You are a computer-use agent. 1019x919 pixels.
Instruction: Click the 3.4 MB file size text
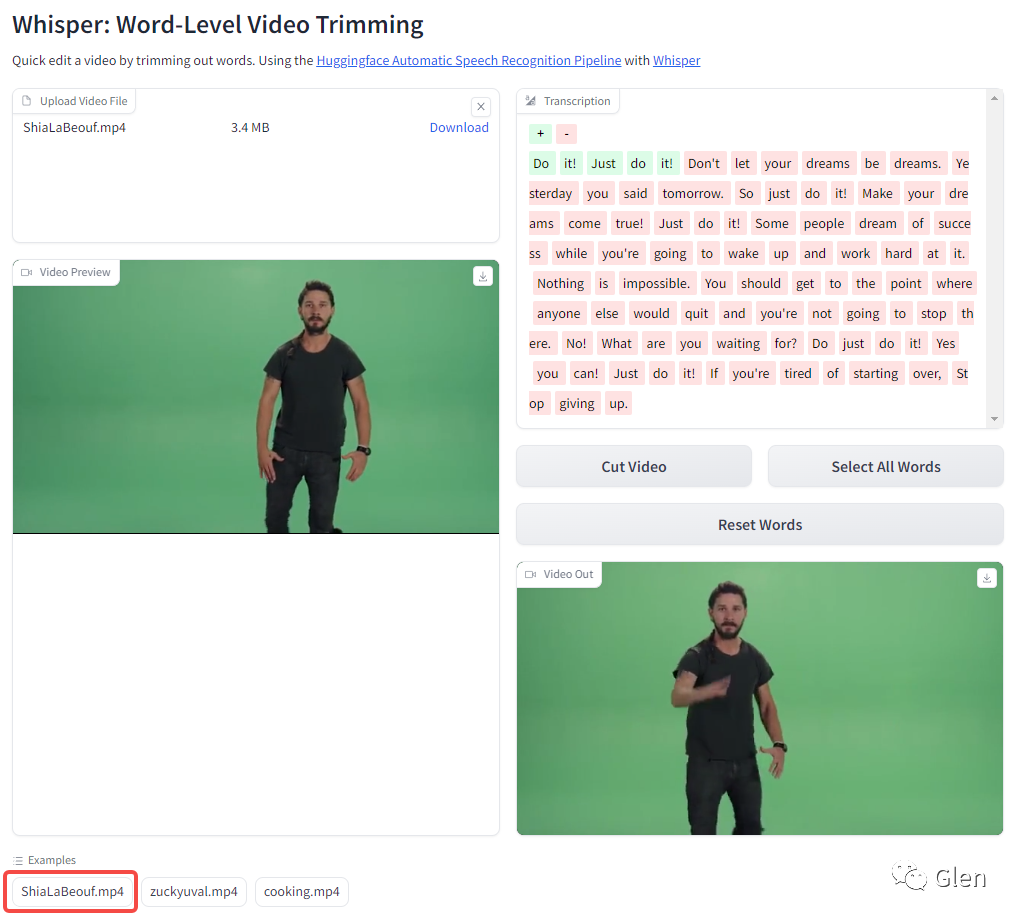point(250,127)
